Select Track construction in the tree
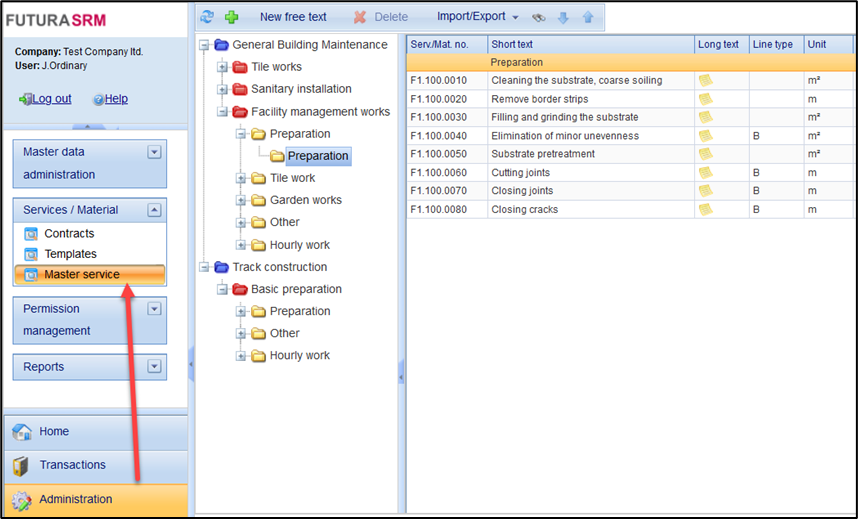858x519 pixels. click(x=279, y=267)
